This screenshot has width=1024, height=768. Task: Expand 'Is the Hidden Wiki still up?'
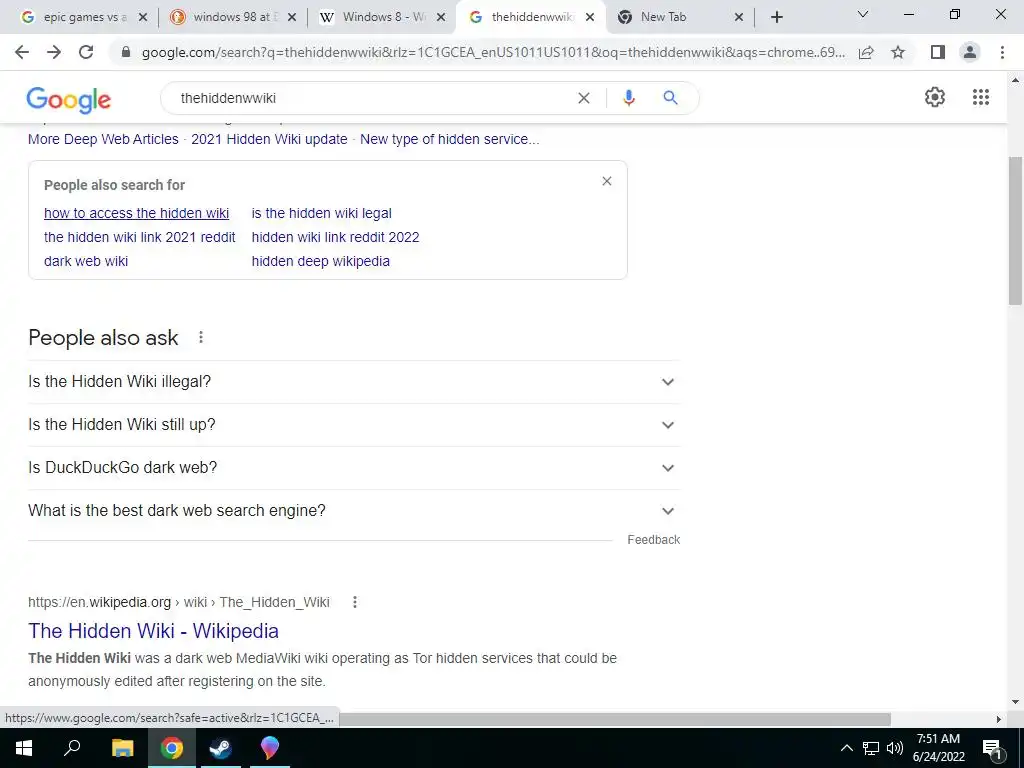[354, 425]
